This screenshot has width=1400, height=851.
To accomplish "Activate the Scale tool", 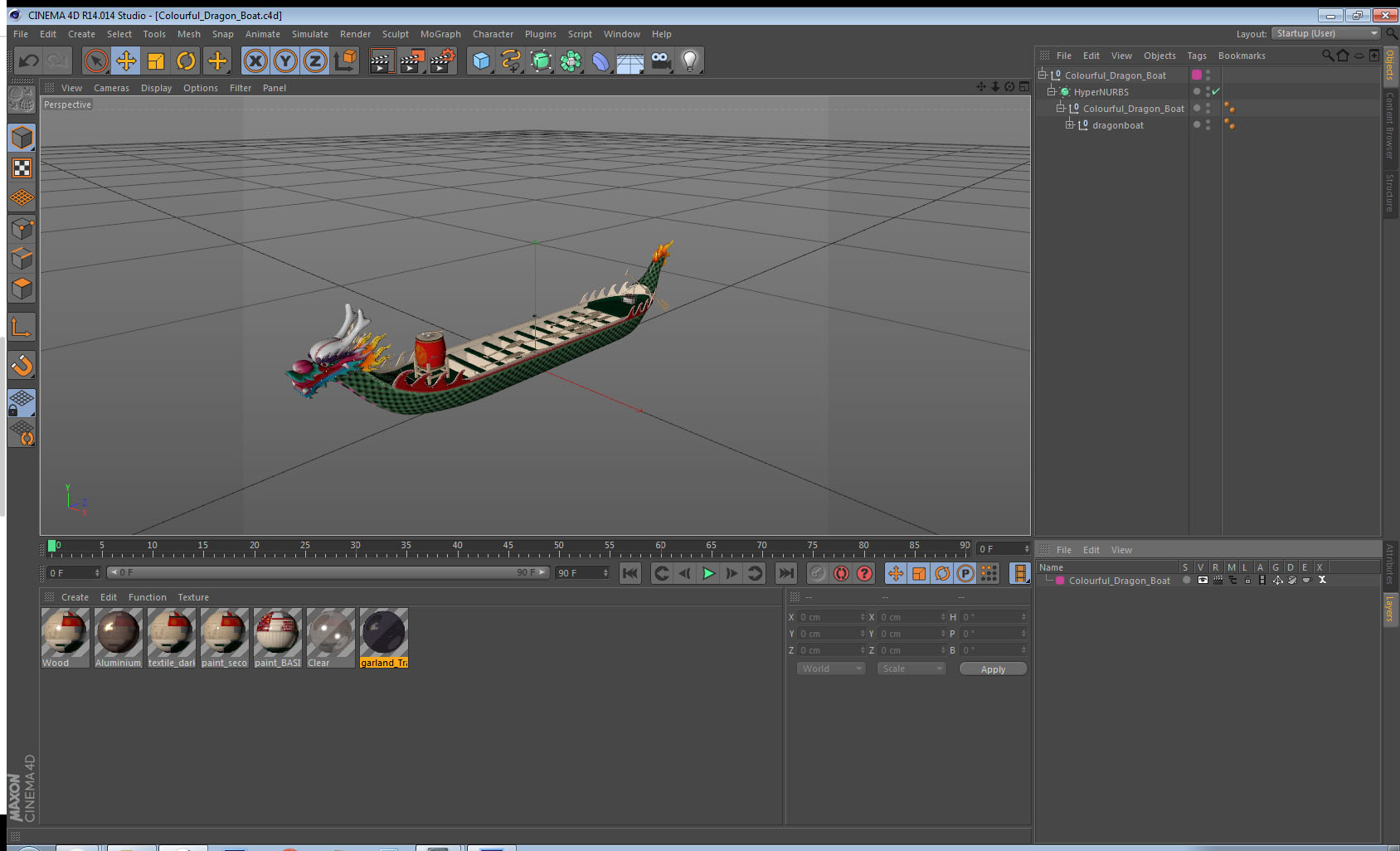I will [x=156, y=61].
